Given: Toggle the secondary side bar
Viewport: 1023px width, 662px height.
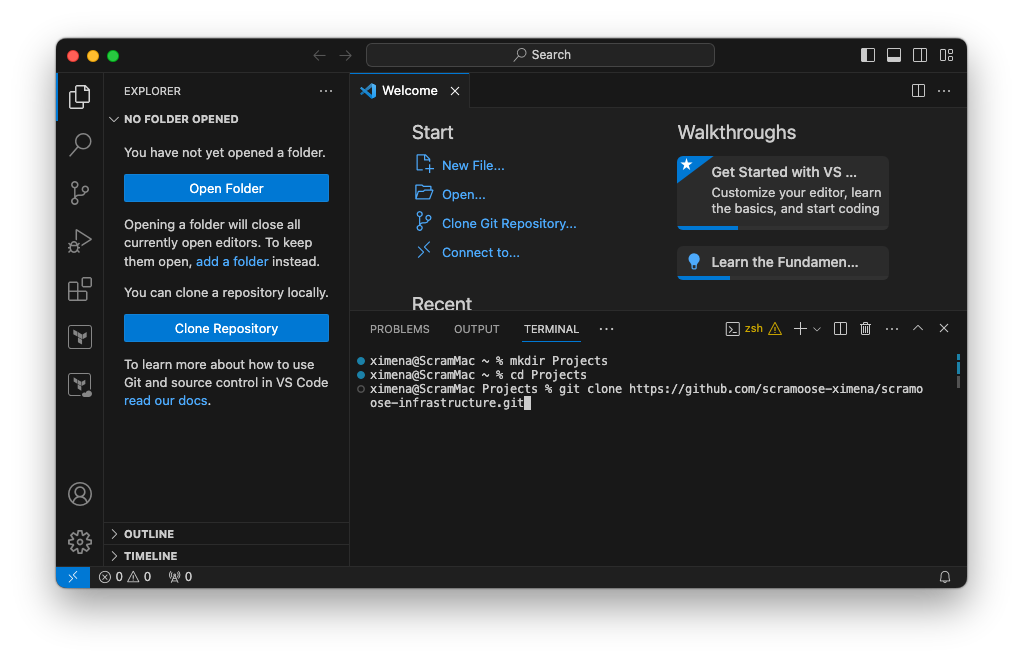Looking at the screenshot, I should point(920,55).
